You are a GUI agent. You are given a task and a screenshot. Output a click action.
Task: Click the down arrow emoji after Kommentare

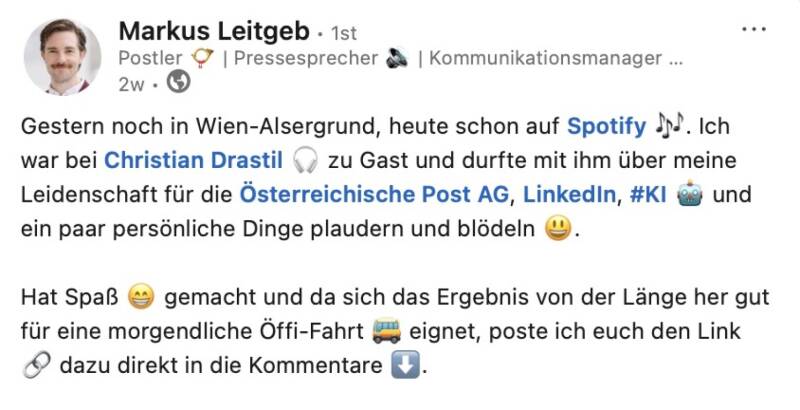(x=400, y=365)
